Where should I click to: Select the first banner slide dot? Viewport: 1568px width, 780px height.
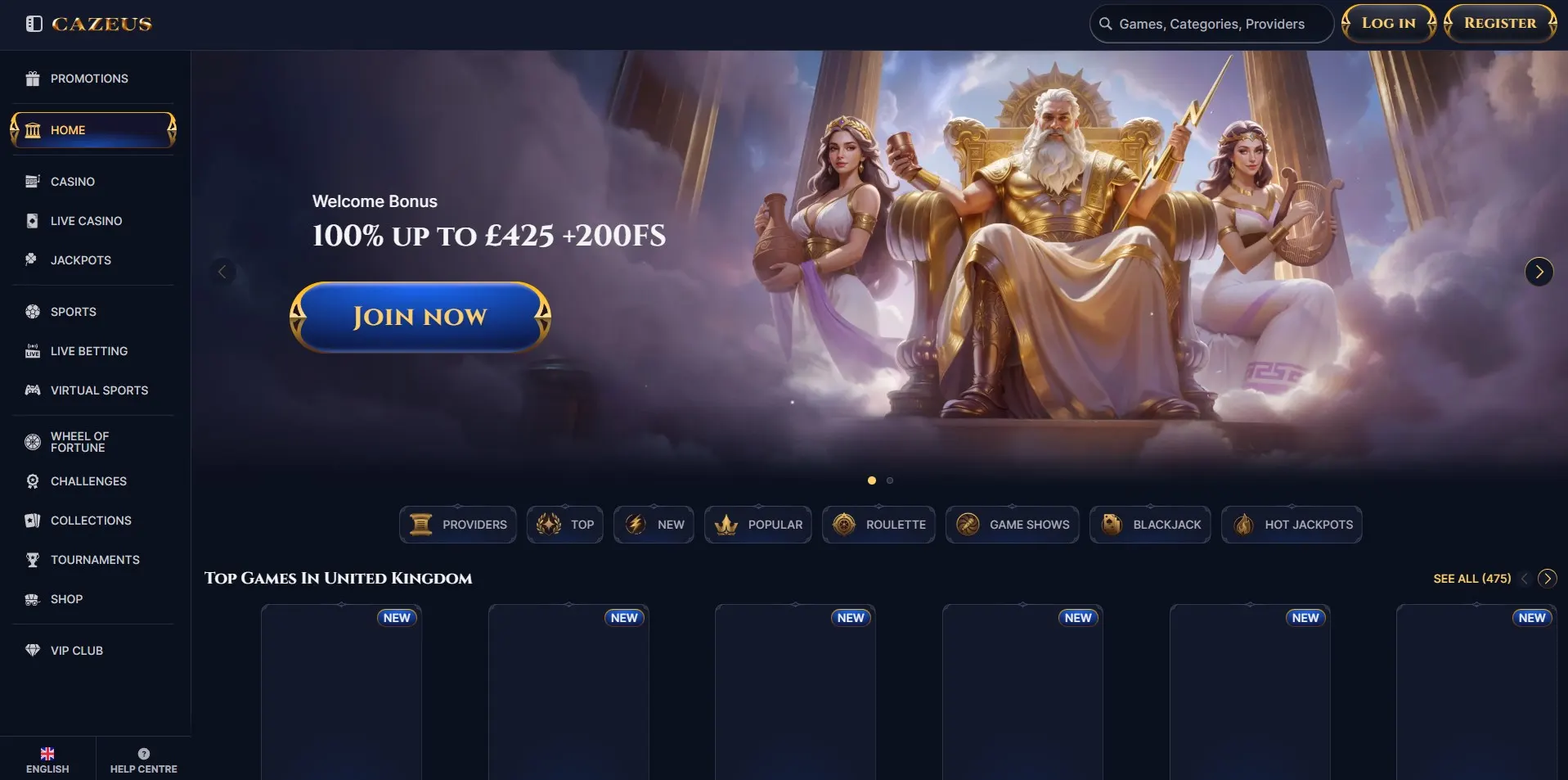pos(872,480)
